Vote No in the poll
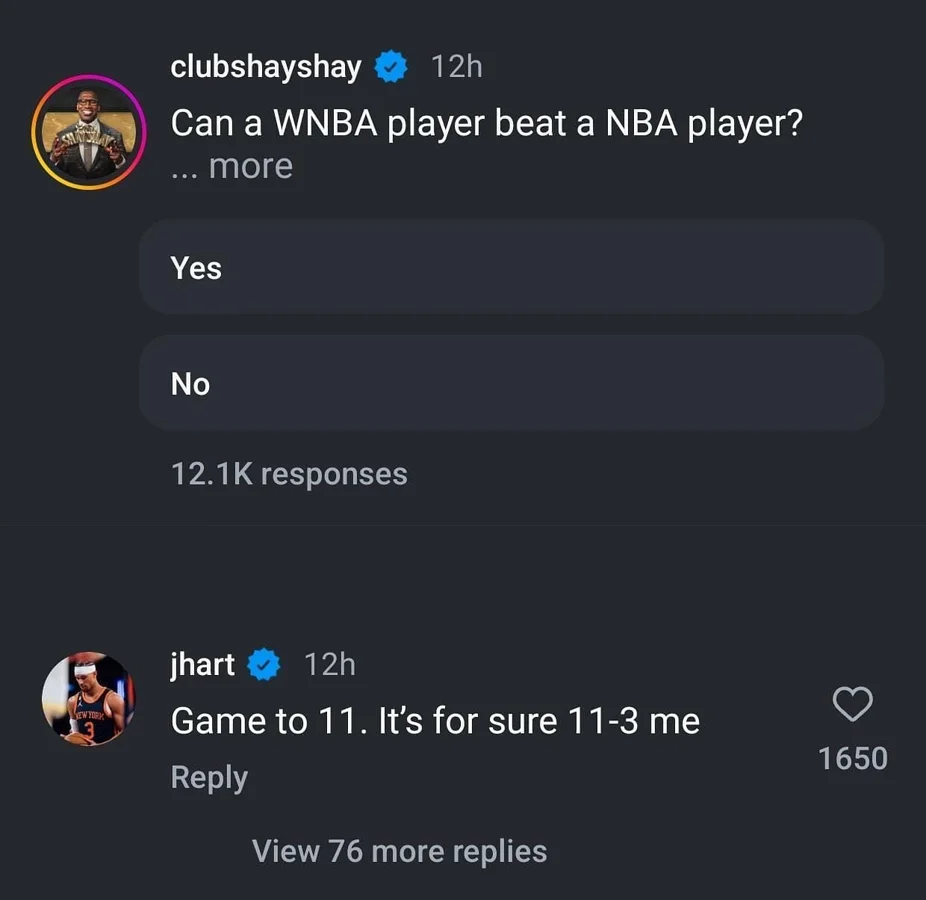 pos(511,384)
